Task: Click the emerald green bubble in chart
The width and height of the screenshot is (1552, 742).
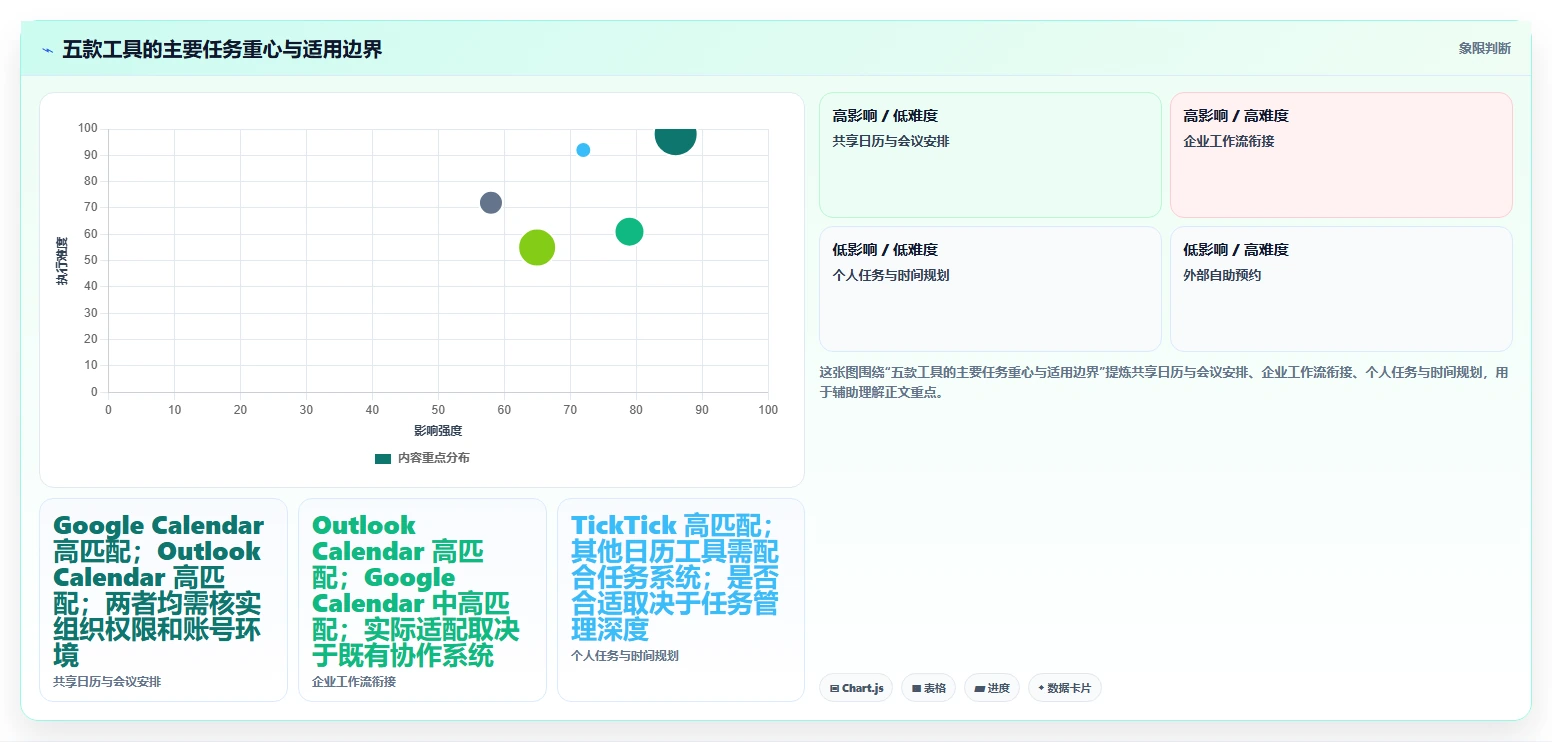Action: coord(629,231)
